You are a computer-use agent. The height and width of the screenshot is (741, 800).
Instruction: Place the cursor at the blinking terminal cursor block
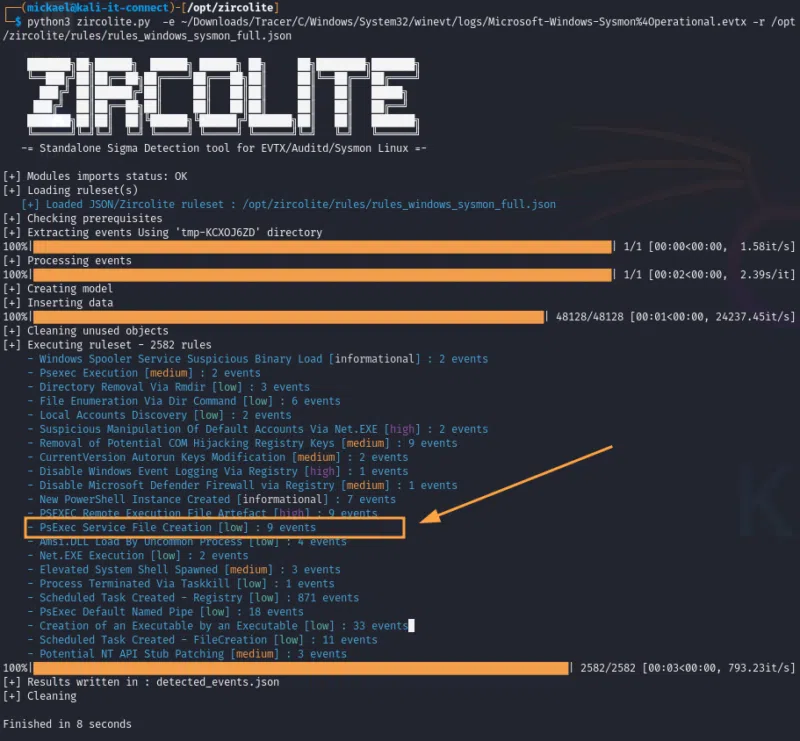point(410,625)
